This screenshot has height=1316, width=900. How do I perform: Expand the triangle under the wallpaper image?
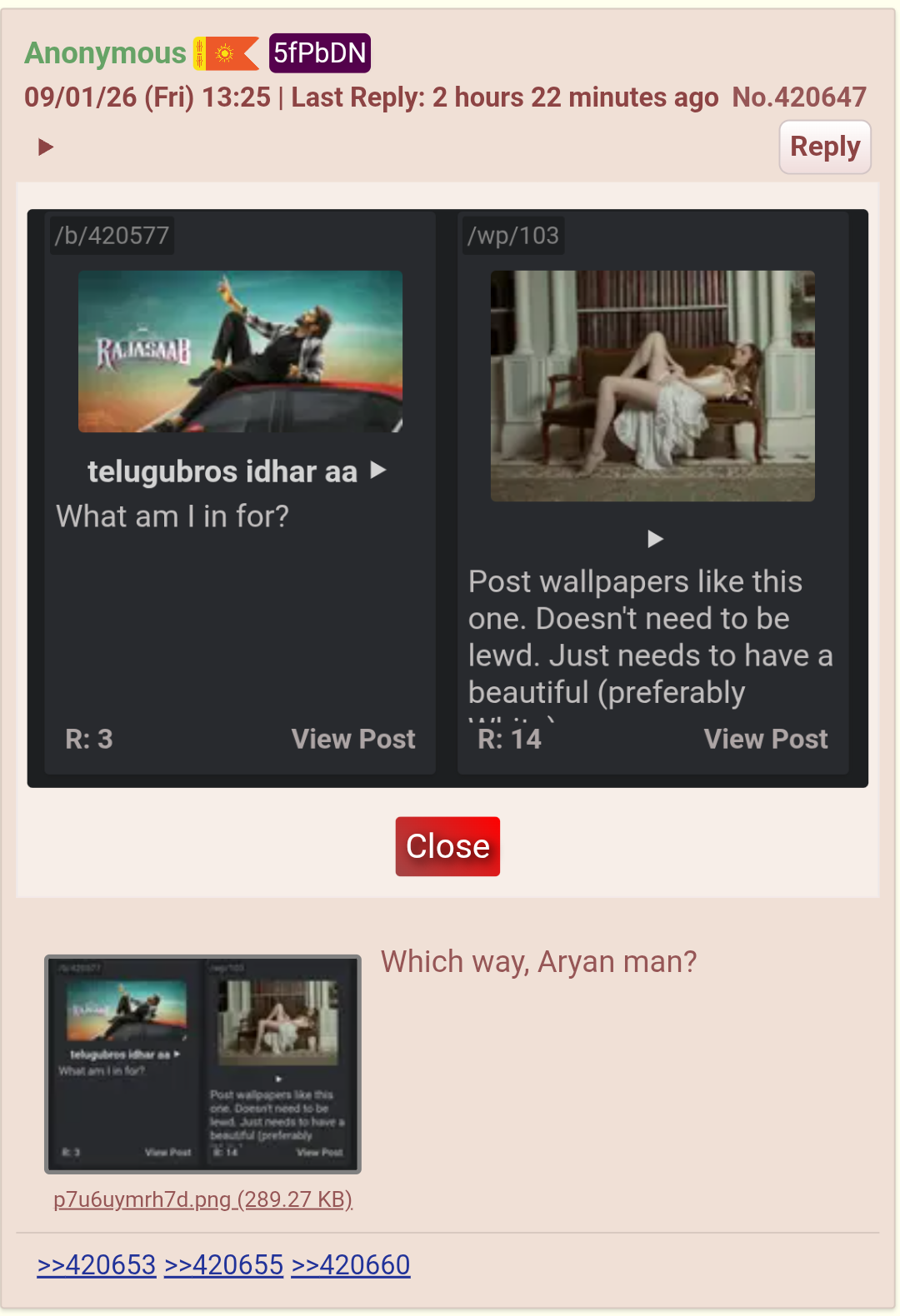click(655, 539)
